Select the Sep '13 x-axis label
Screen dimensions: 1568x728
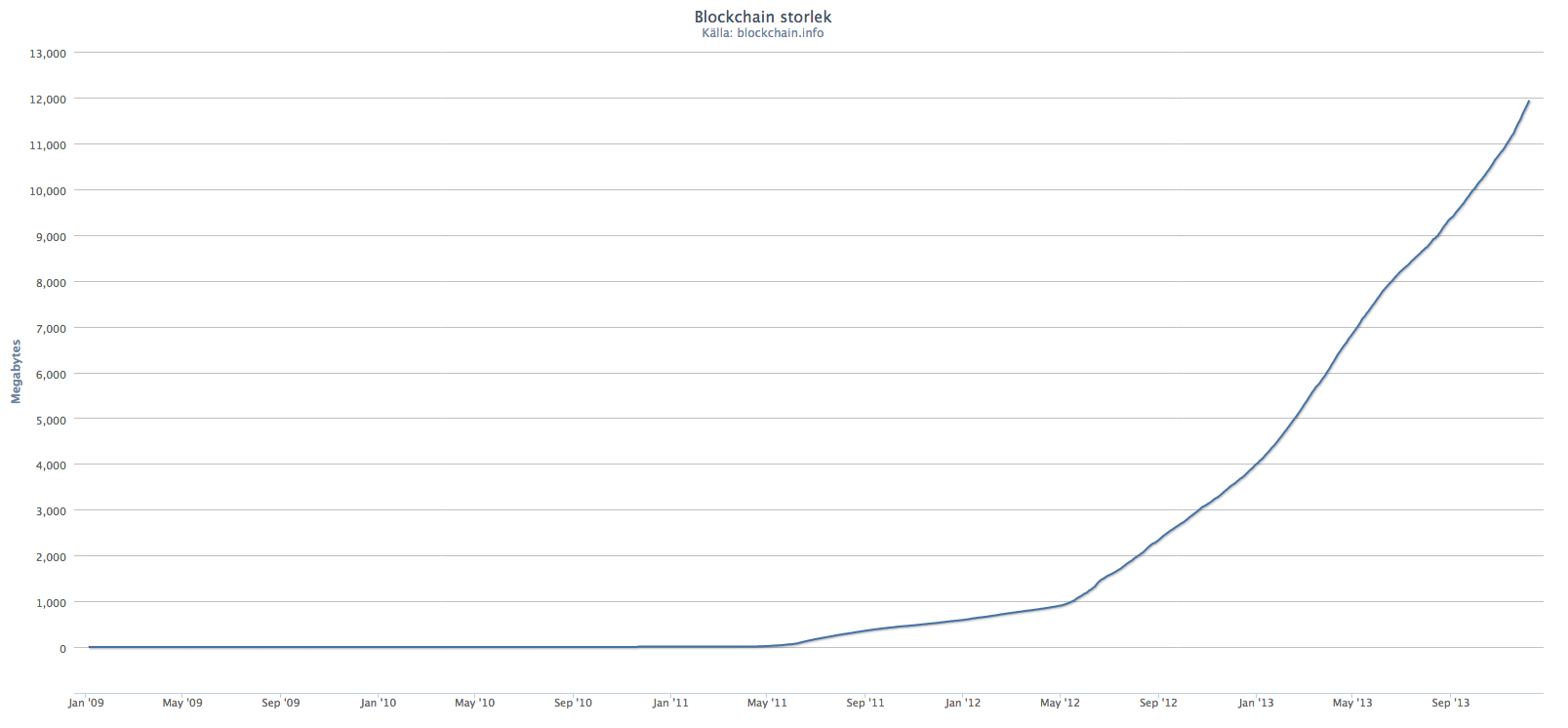(1450, 703)
